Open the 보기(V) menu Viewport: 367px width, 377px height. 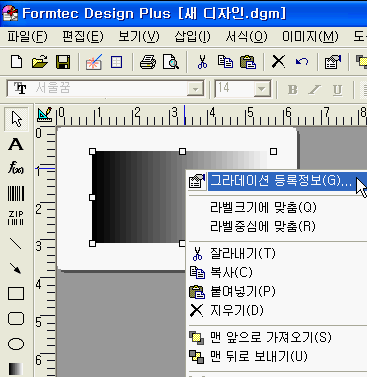tap(139, 37)
